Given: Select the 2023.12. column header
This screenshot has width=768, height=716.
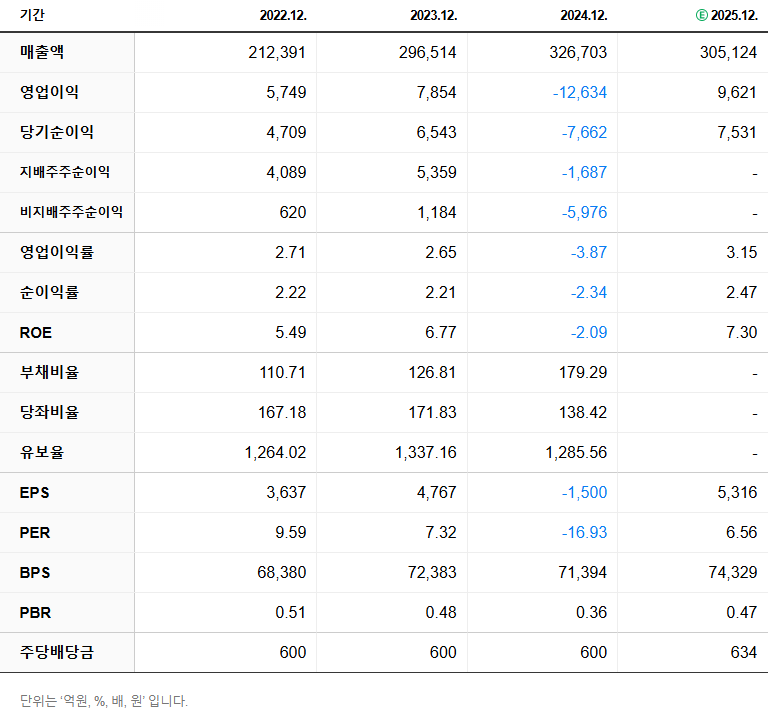Looking at the screenshot, I should (x=433, y=15).
